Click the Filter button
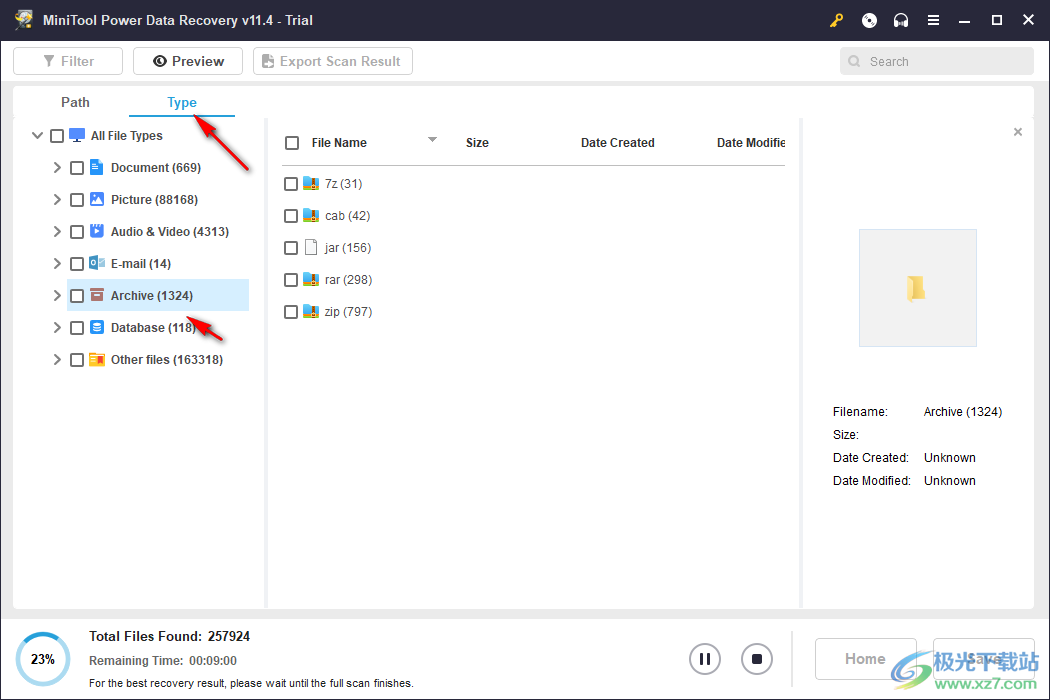Image resolution: width=1050 pixels, height=700 pixels. click(x=68, y=61)
